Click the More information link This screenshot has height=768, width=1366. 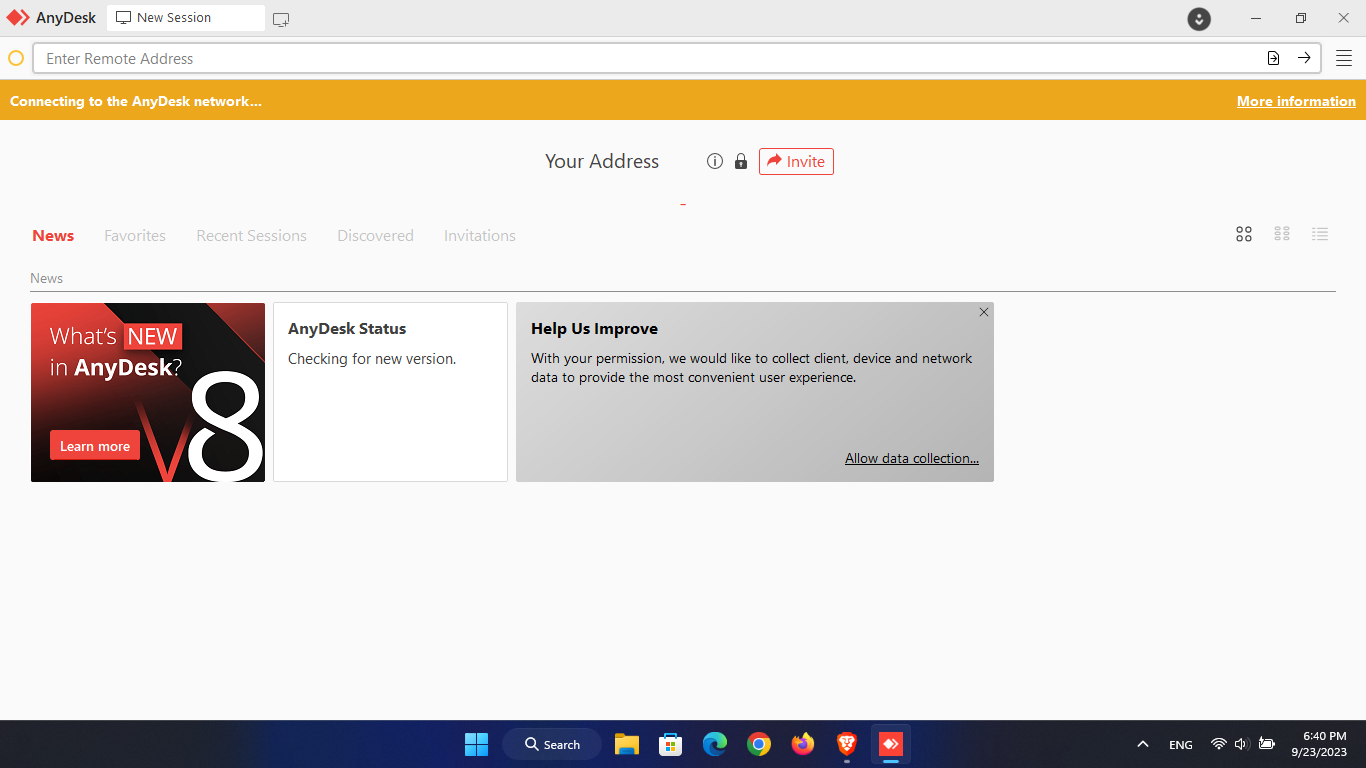tap(1296, 101)
